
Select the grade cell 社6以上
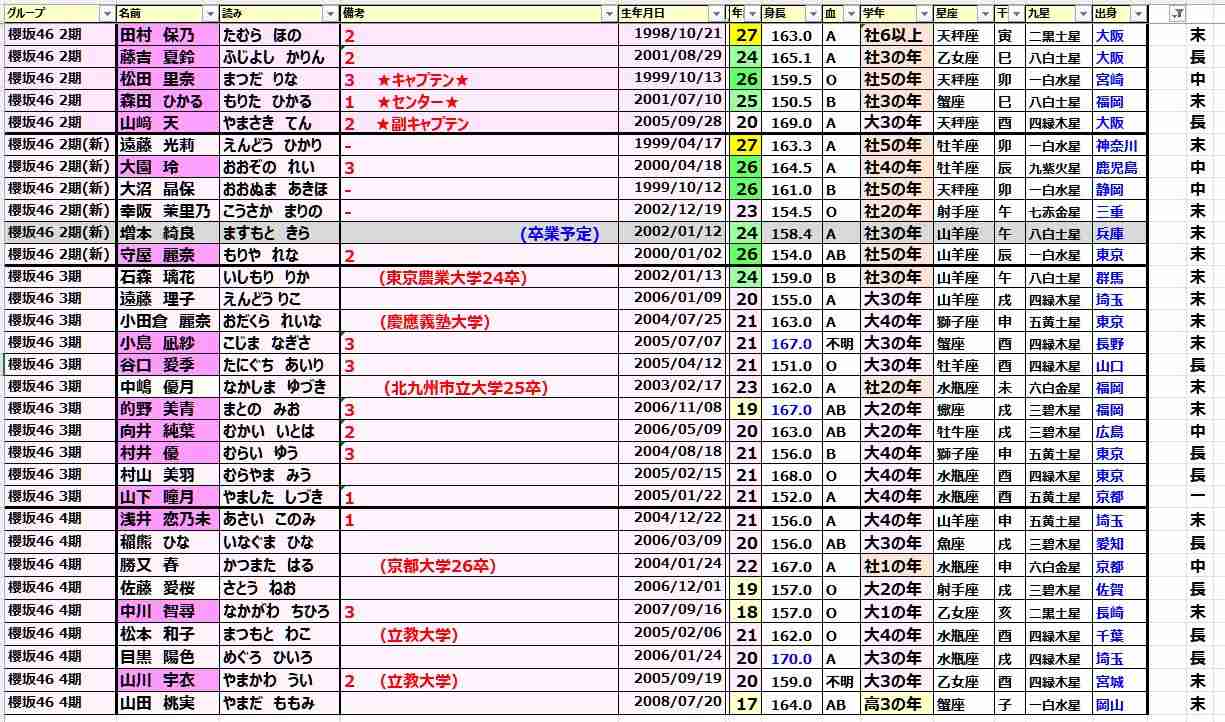[897, 35]
